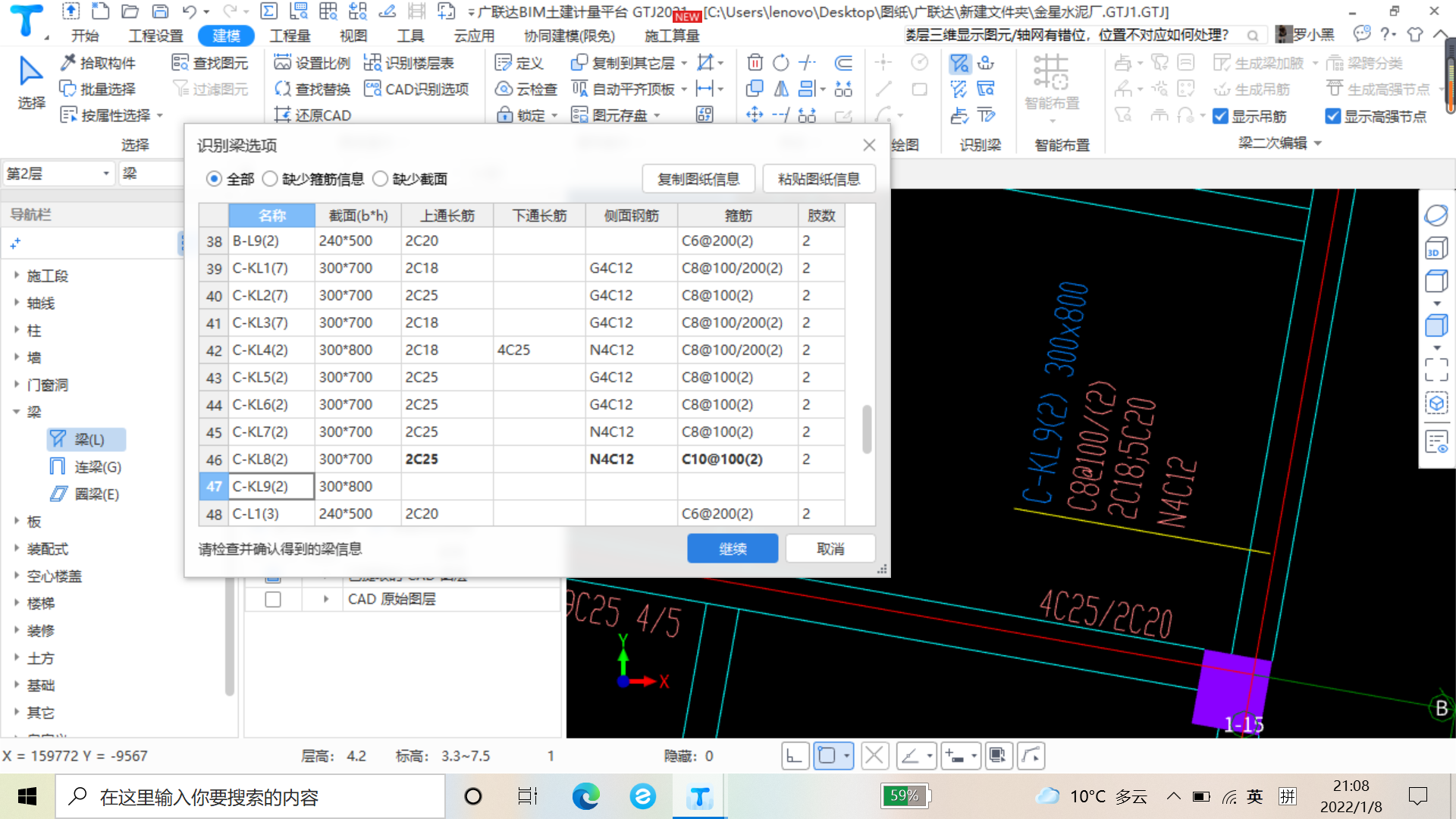Click 还原CAD tool
The image size is (1456, 819).
click(312, 115)
